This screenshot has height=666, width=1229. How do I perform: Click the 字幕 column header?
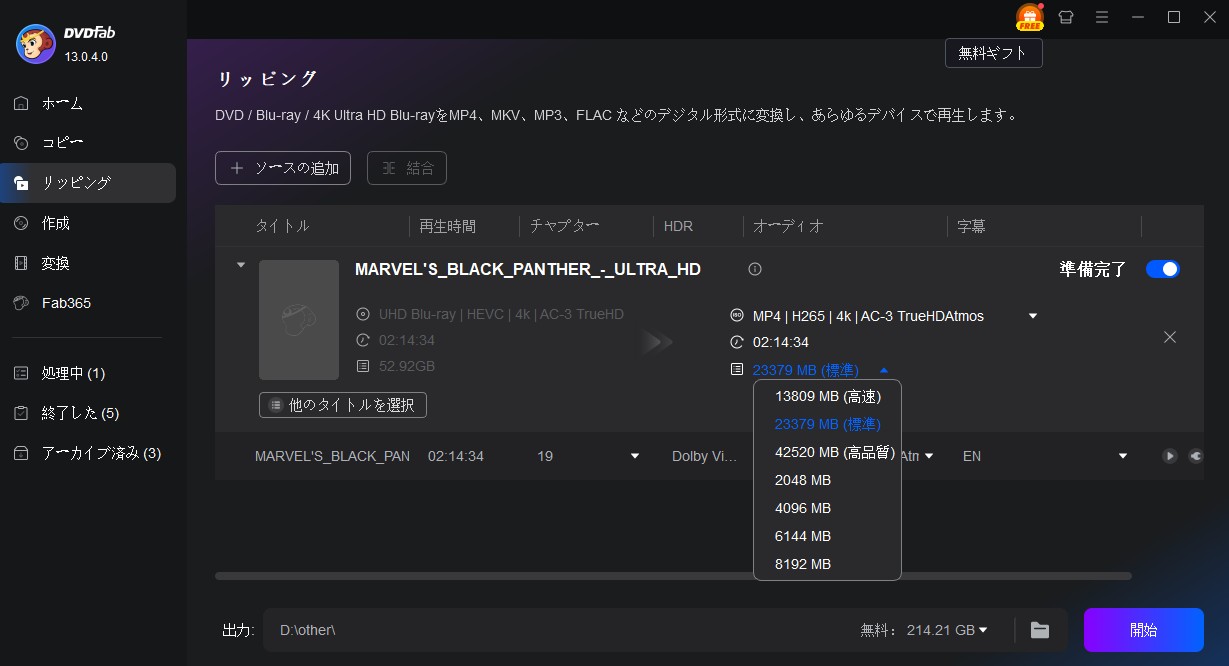point(972,226)
